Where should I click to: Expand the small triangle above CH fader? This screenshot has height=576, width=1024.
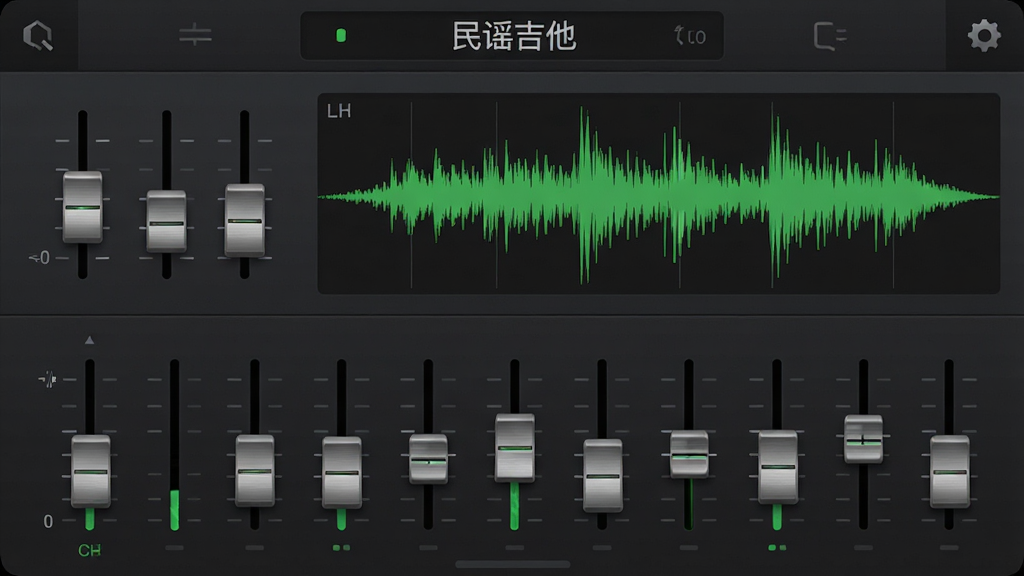tap(89, 340)
